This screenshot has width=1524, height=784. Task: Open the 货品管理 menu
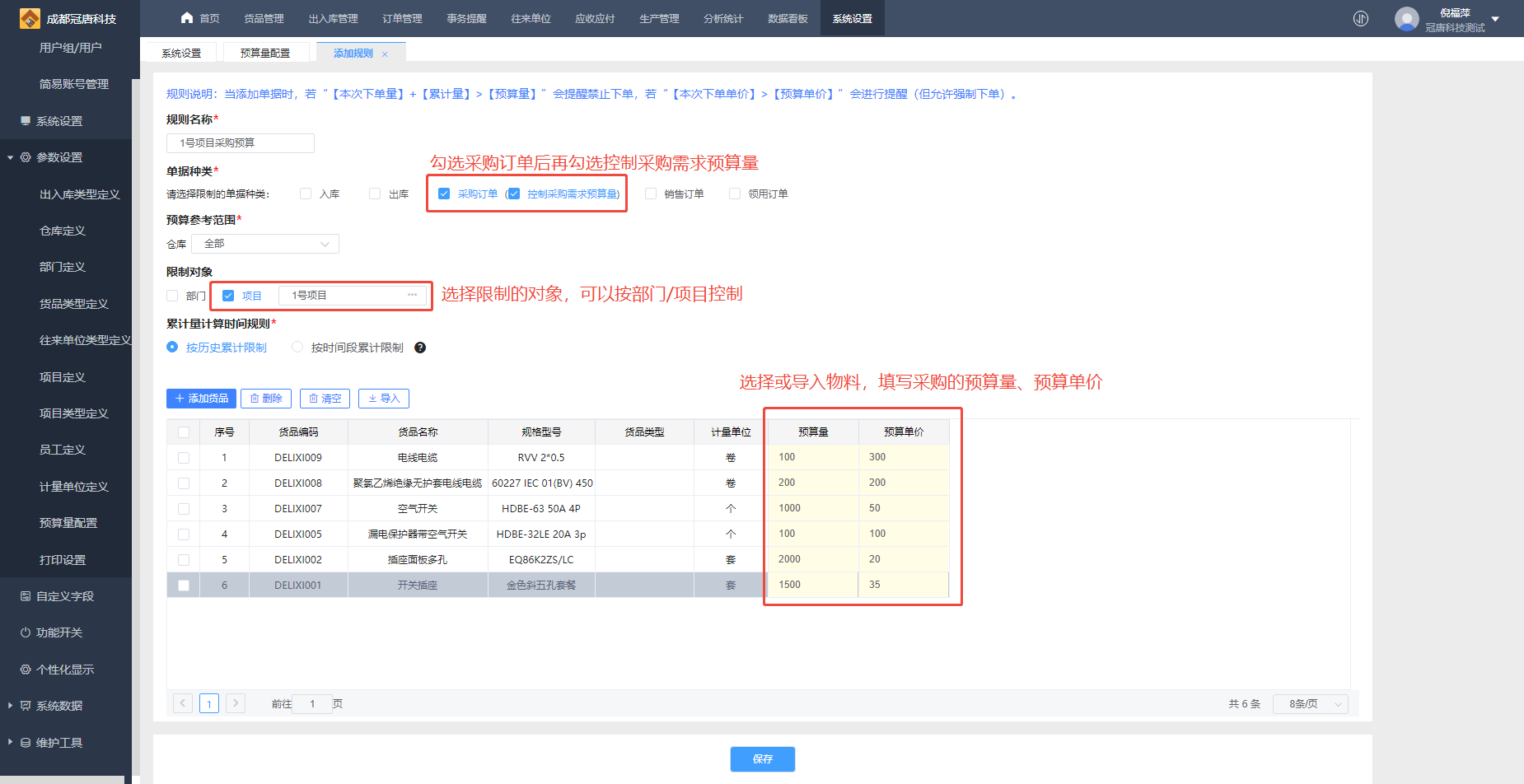264,18
